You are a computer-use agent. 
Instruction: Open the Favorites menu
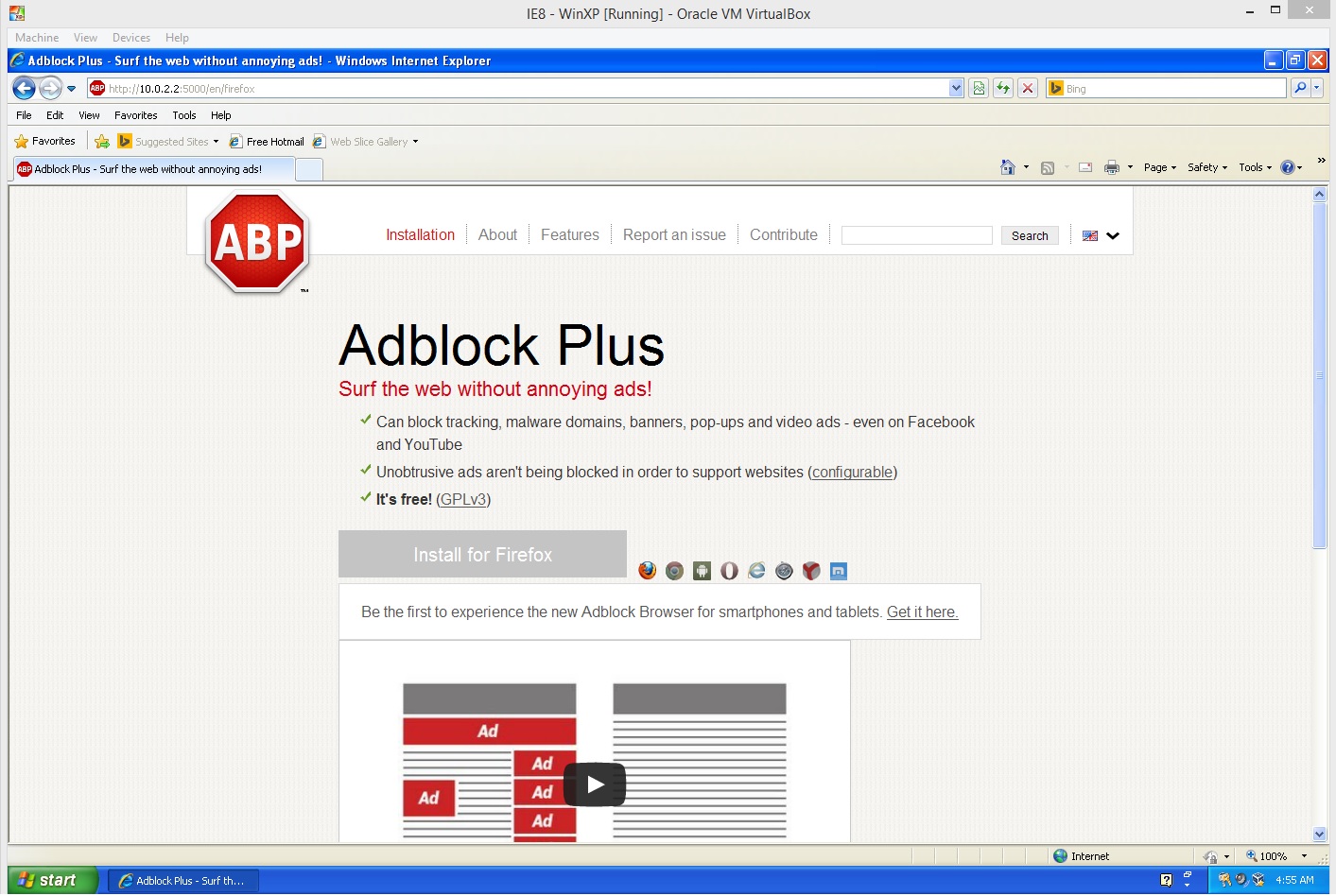pos(136,115)
